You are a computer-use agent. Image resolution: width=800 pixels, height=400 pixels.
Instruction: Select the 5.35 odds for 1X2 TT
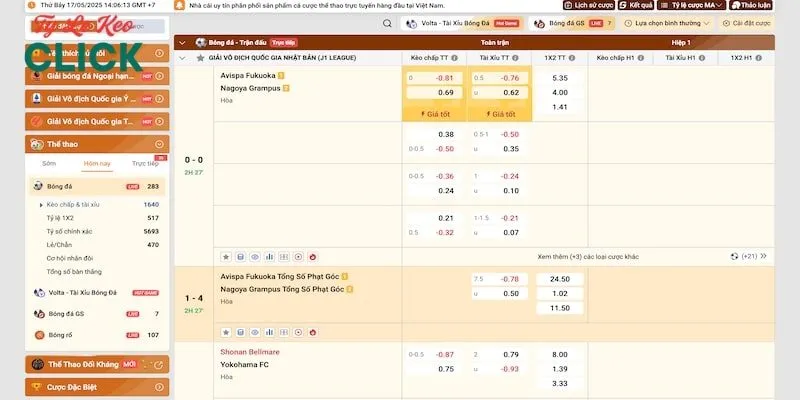559,77
